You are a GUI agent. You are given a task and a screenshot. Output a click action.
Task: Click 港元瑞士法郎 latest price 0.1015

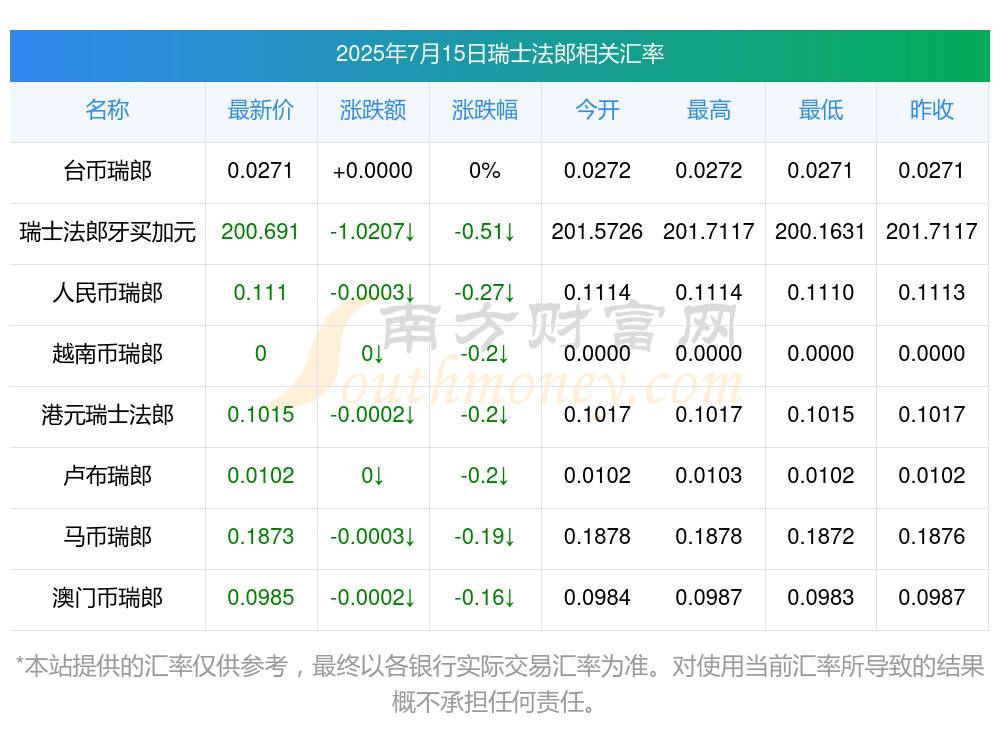click(260, 415)
